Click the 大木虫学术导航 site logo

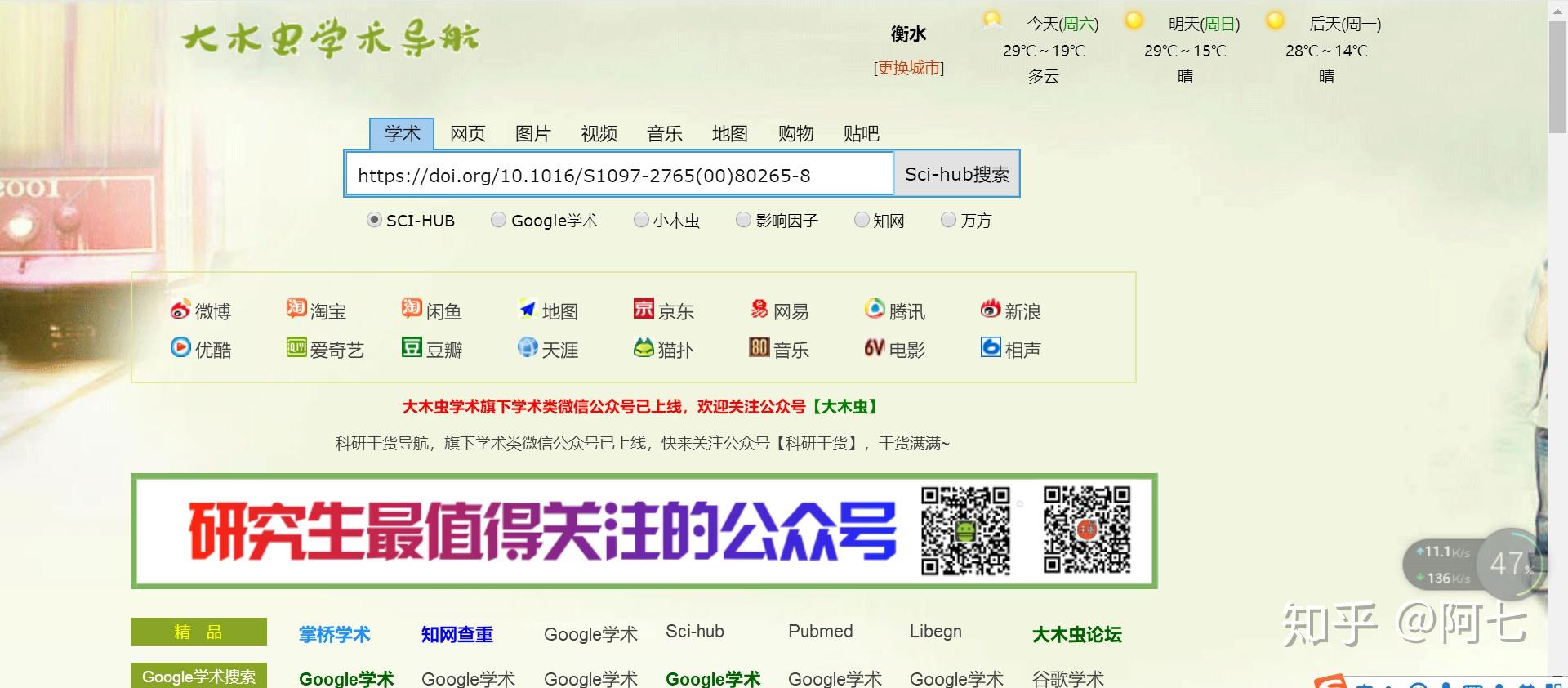331,38
